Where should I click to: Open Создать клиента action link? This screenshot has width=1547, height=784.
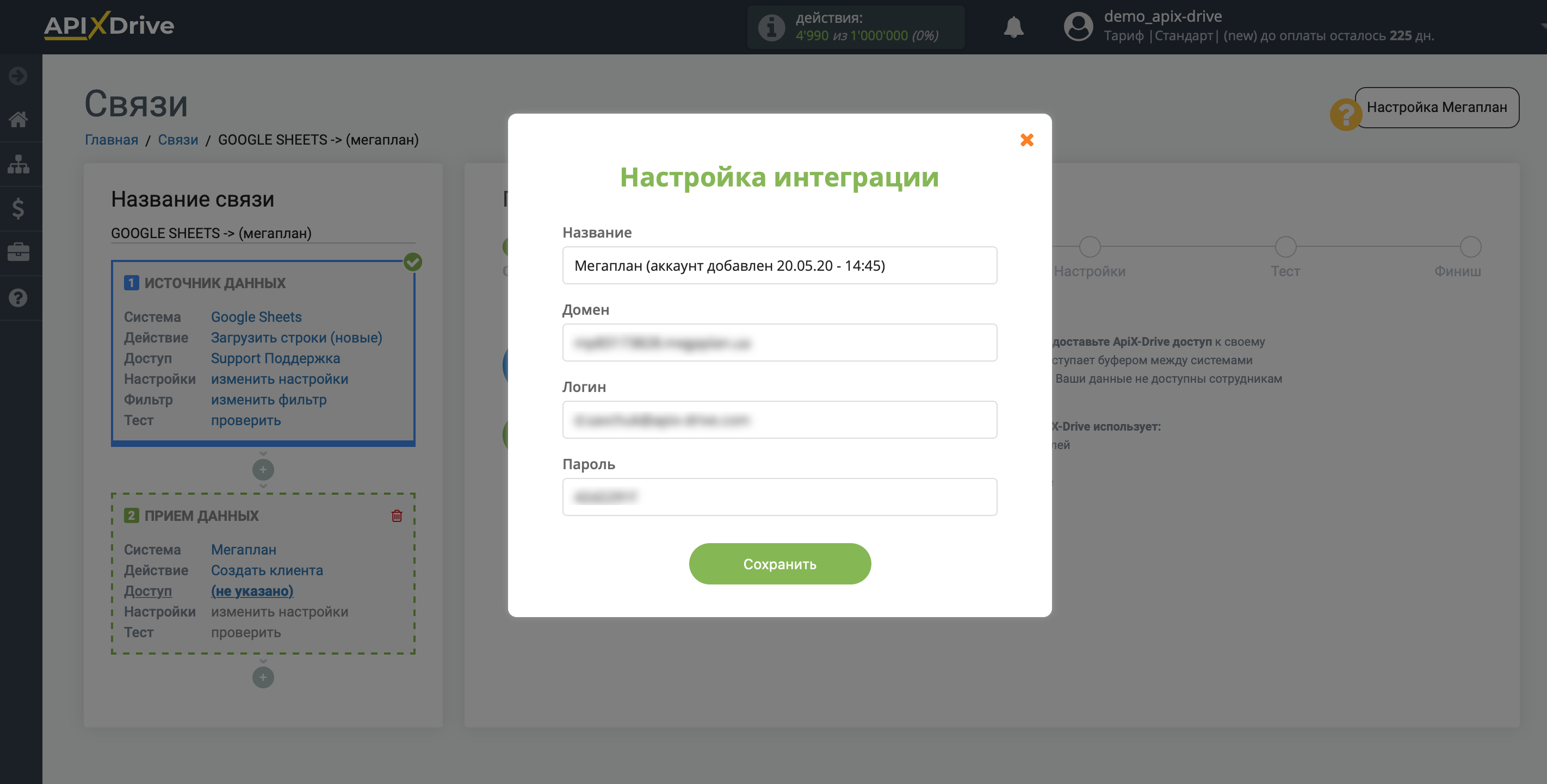pyautogui.click(x=267, y=570)
